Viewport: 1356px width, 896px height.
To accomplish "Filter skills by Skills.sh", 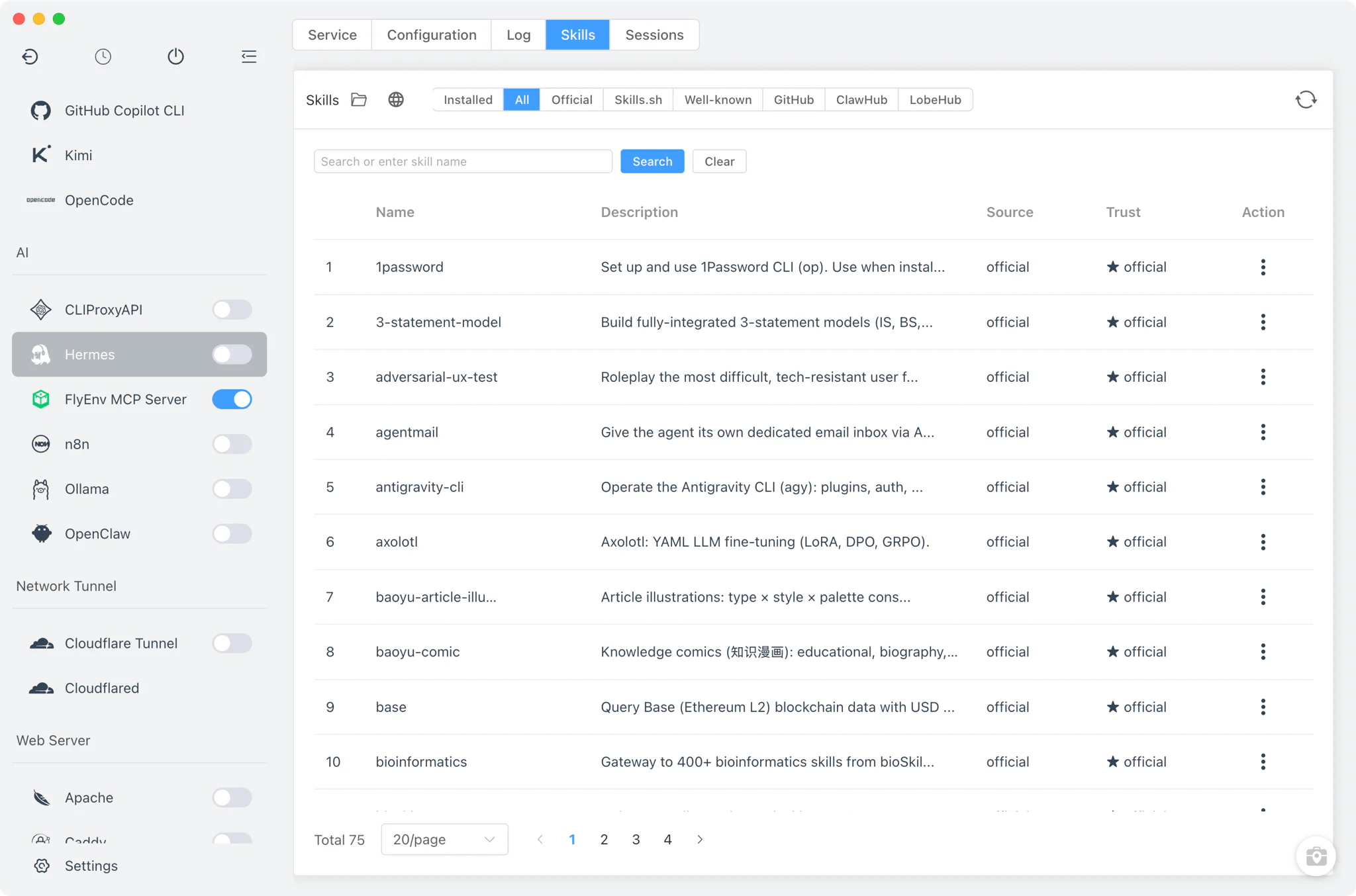I will pos(638,100).
